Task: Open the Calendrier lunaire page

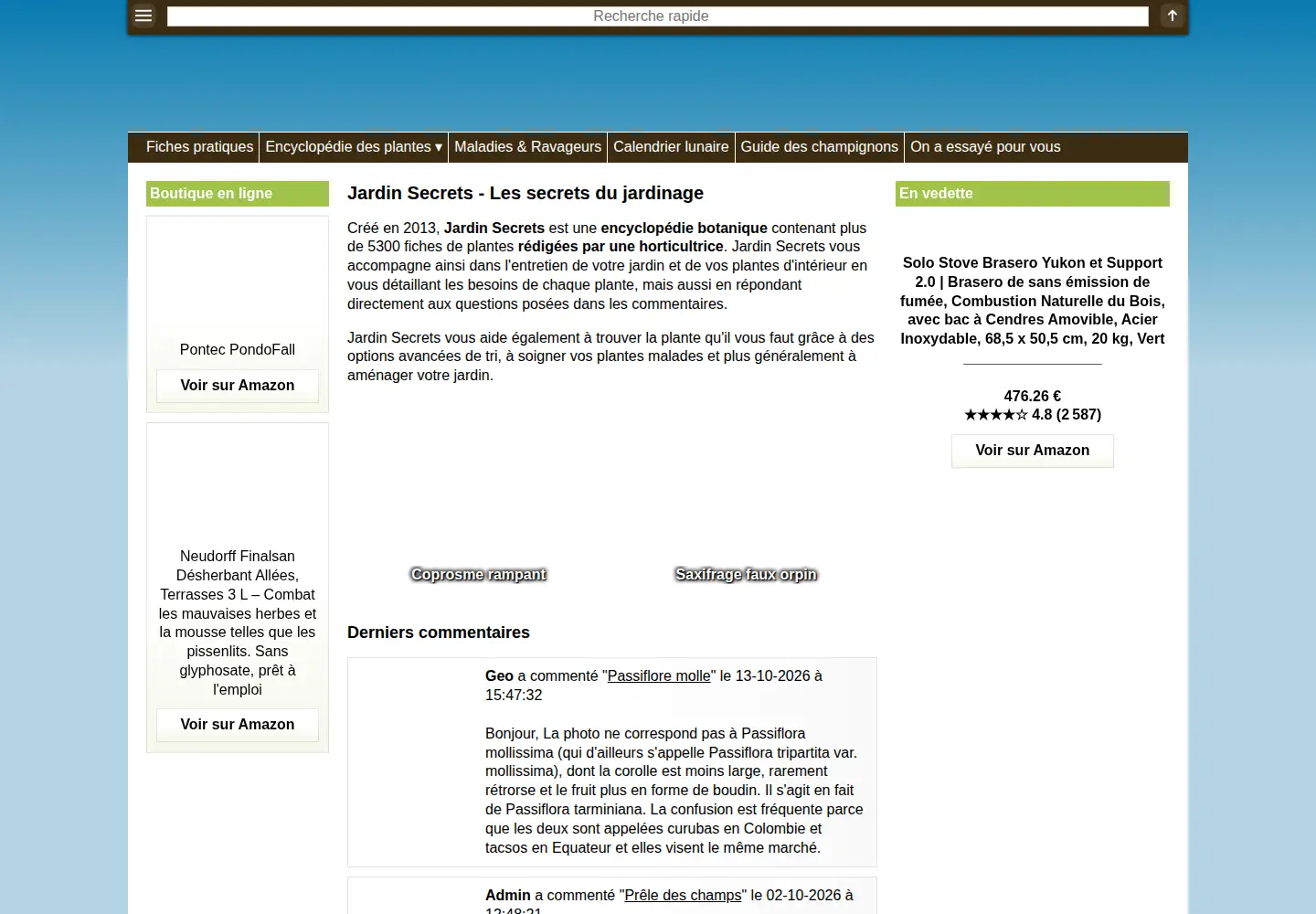Action: pyautogui.click(x=671, y=147)
